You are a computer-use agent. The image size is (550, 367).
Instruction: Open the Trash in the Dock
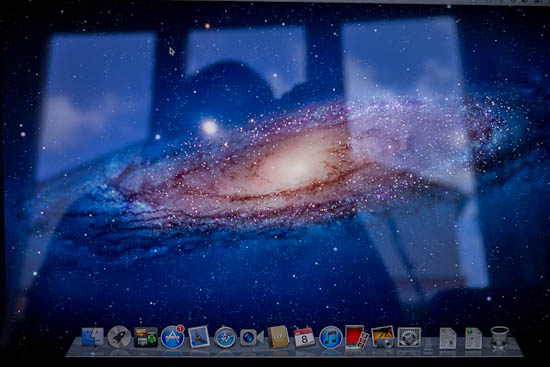(499, 338)
